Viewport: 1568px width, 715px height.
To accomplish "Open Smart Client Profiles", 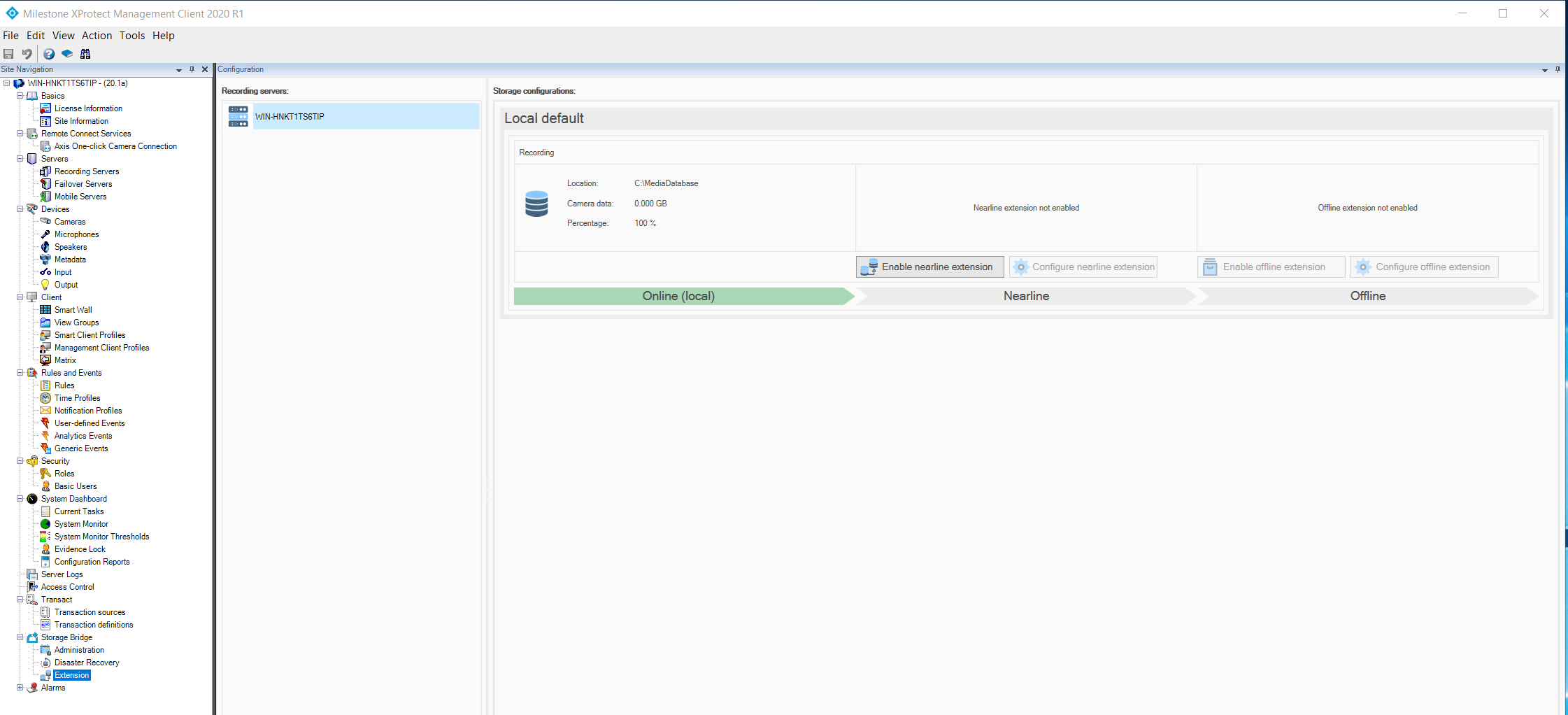I will 90,335.
